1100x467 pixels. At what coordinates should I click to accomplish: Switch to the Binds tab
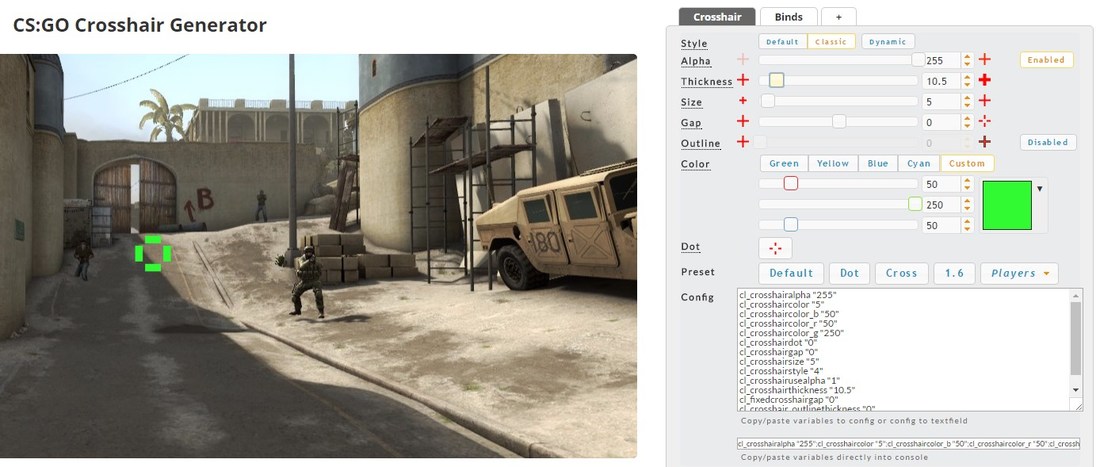787,17
